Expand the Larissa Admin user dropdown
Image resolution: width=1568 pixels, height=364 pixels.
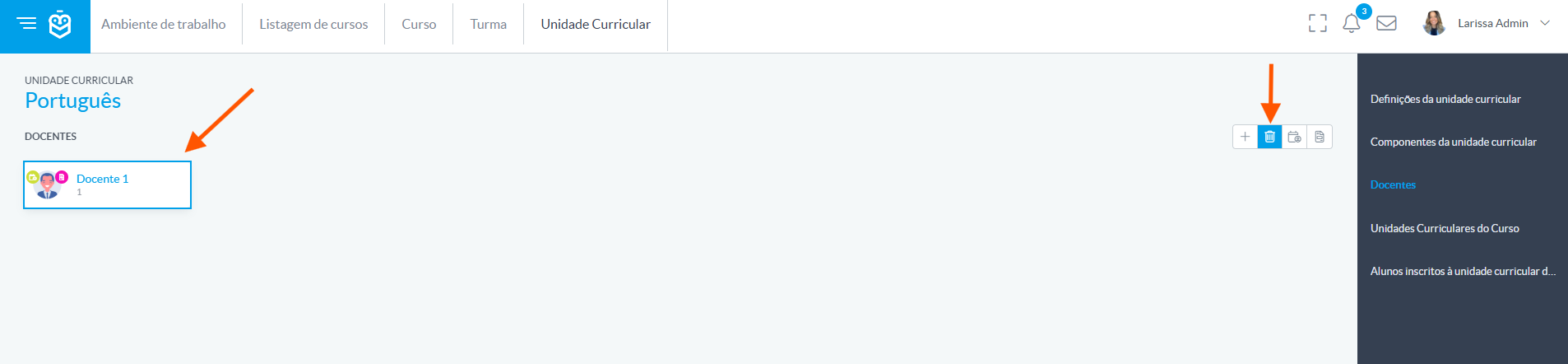[x=1545, y=23]
